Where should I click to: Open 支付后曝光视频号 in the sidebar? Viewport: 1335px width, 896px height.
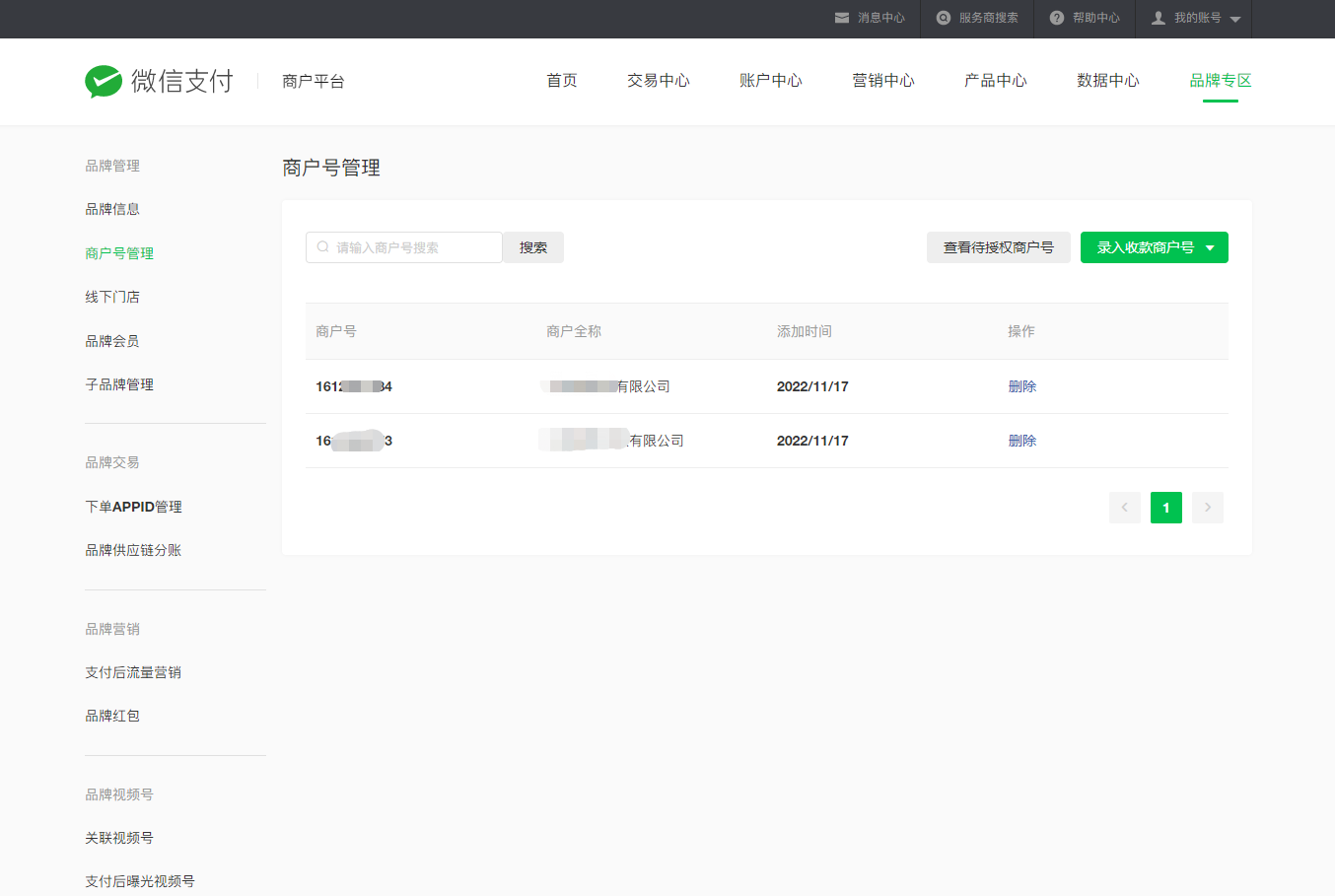point(140,881)
